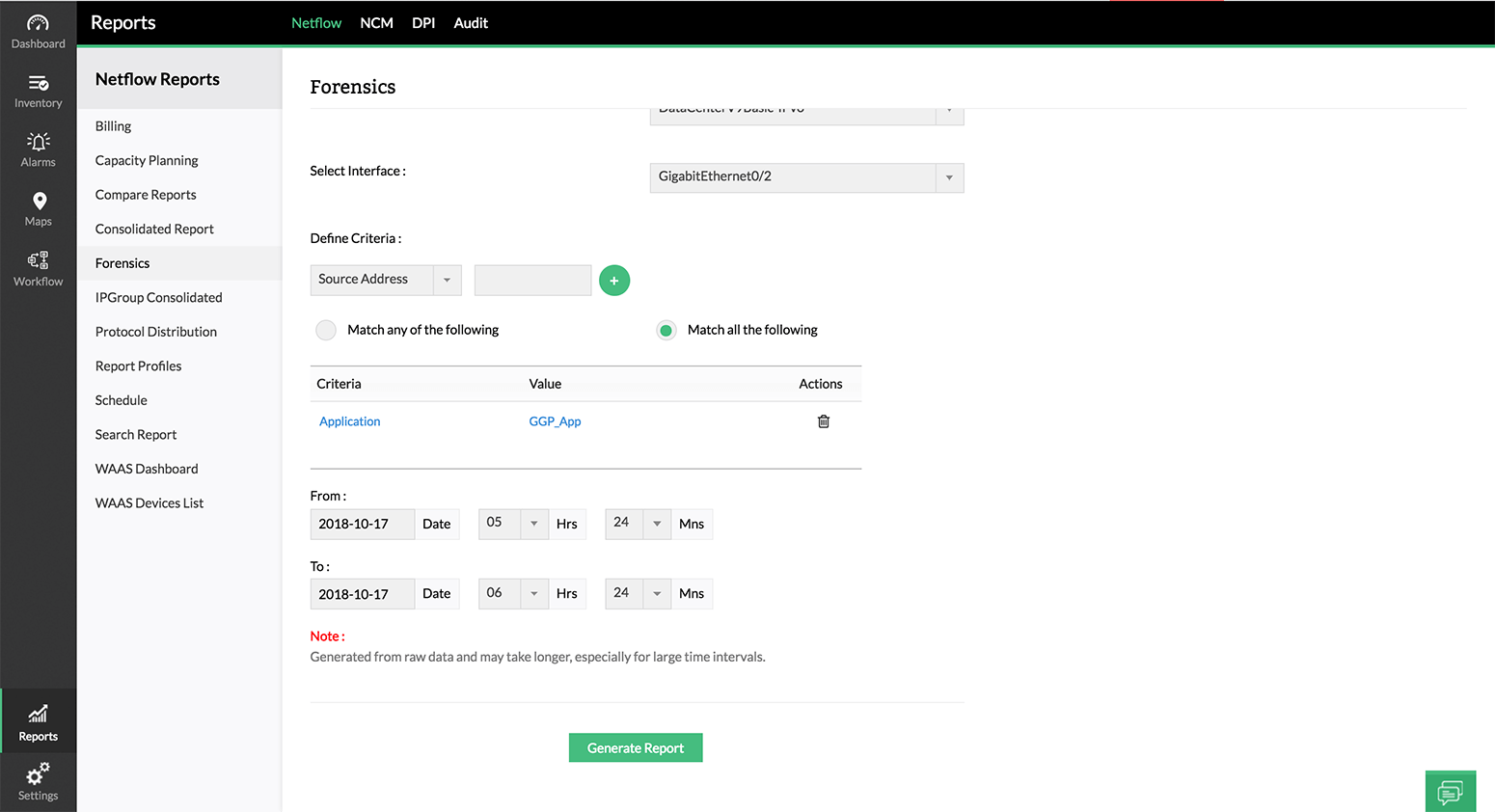Add criteria using green plus button
Screen dimensions: 1495x812
click(x=614, y=281)
